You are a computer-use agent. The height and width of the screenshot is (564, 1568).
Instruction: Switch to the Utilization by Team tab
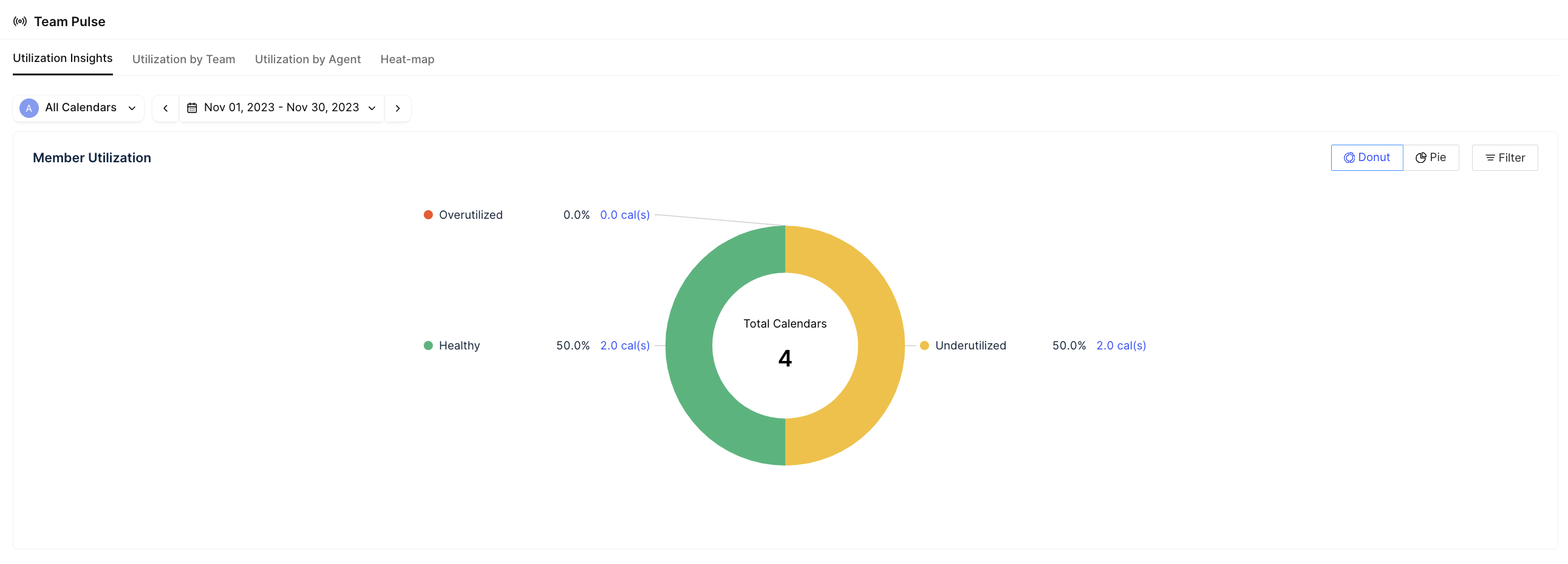(x=183, y=59)
